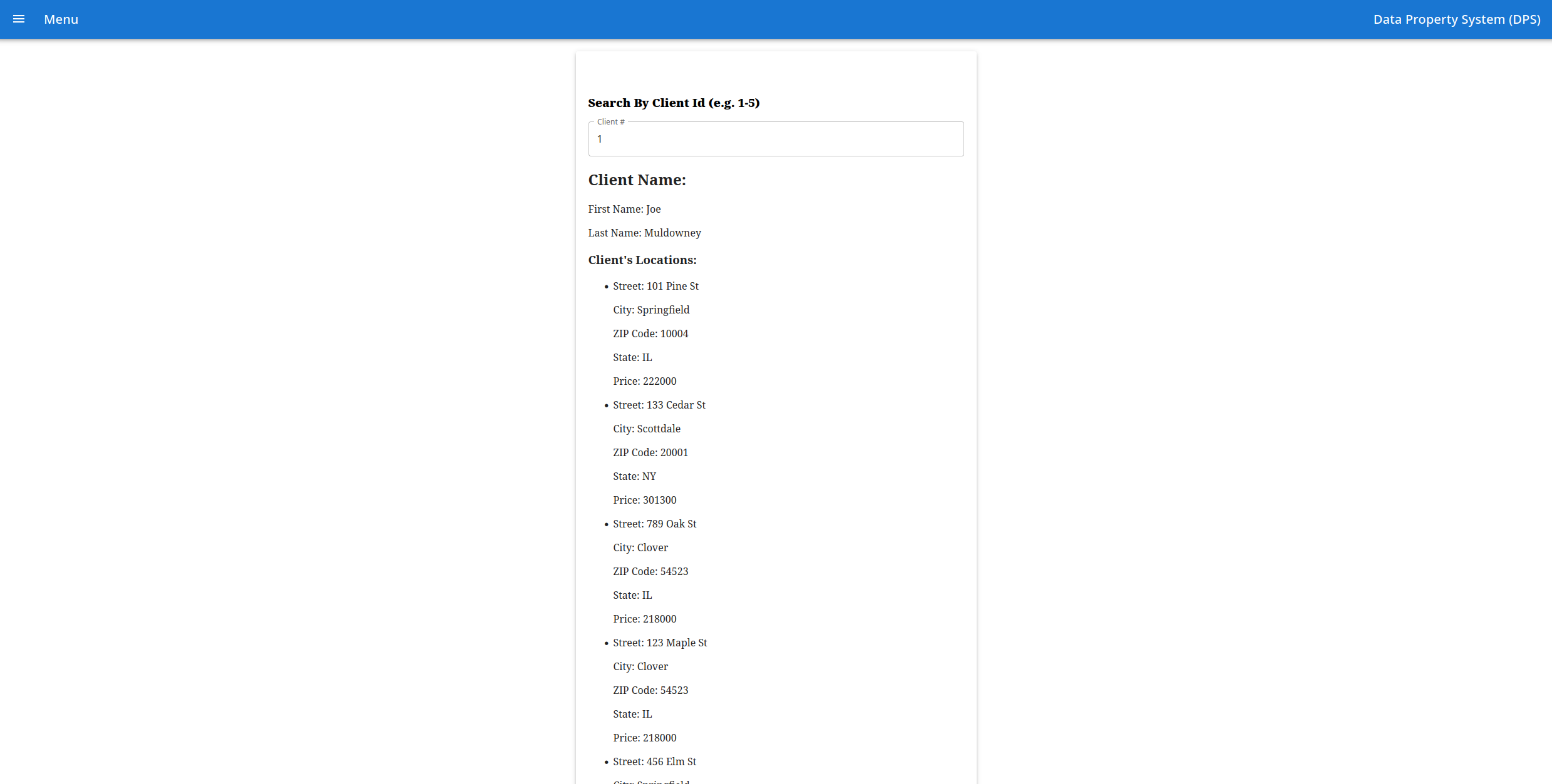
Task: Click the Client's Locations heading
Action: [642, 260]
